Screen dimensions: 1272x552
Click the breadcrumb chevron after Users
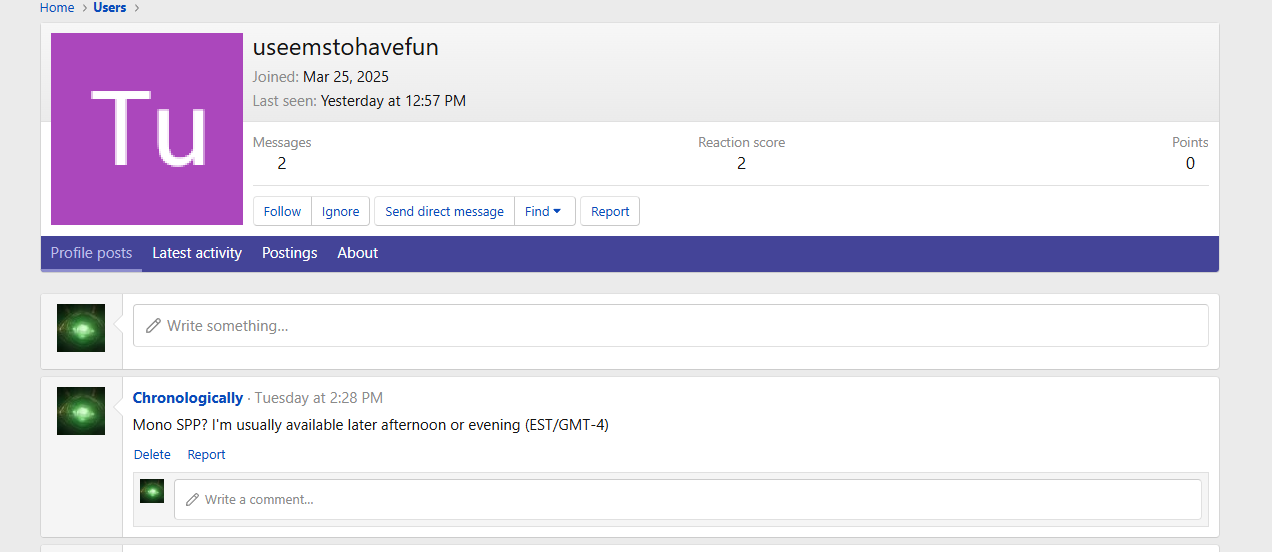pyautogui.click(x=137, y=8)
